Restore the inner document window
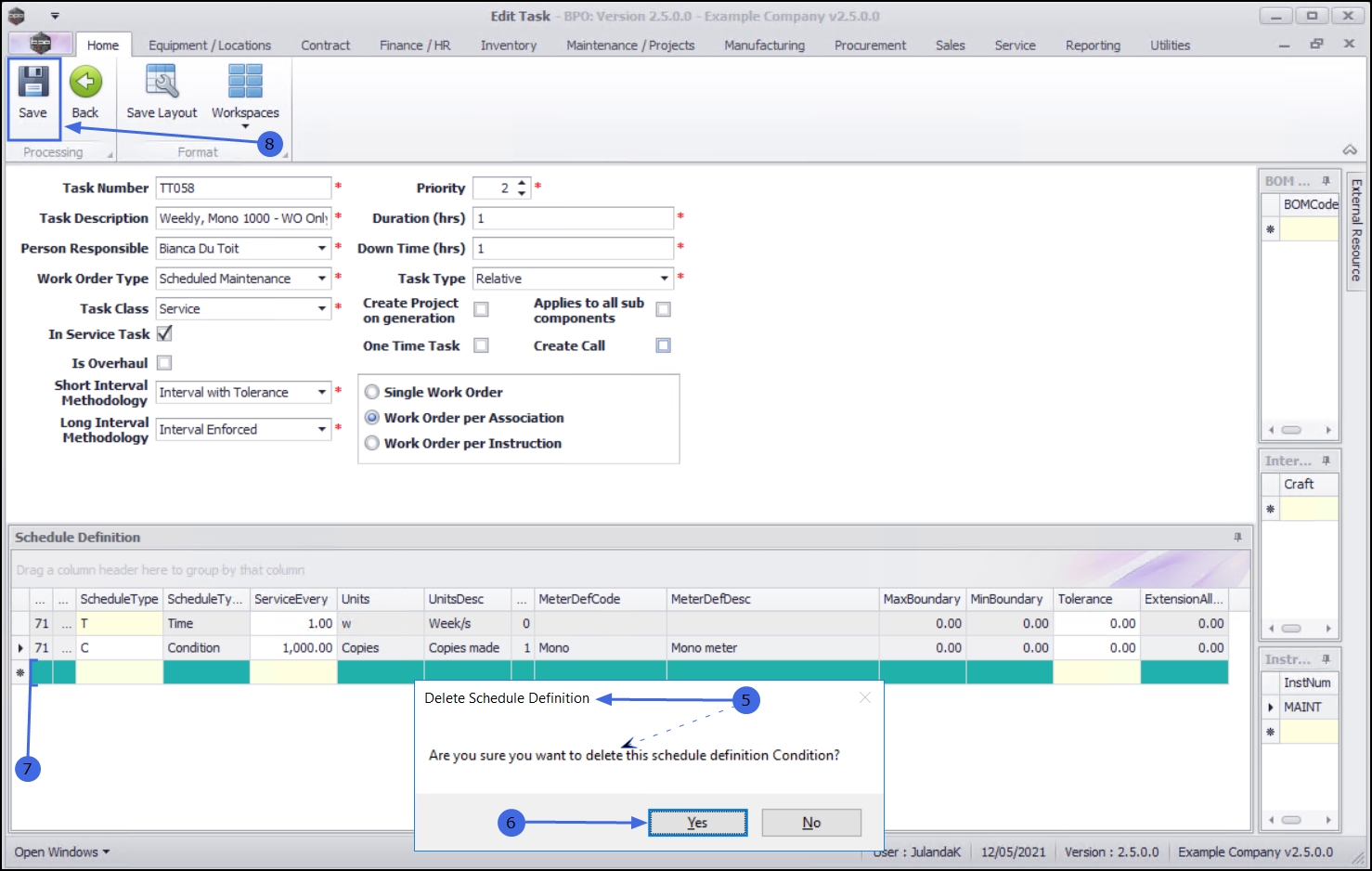The height and width of the screenshot is (871, 1372). 1316,44
